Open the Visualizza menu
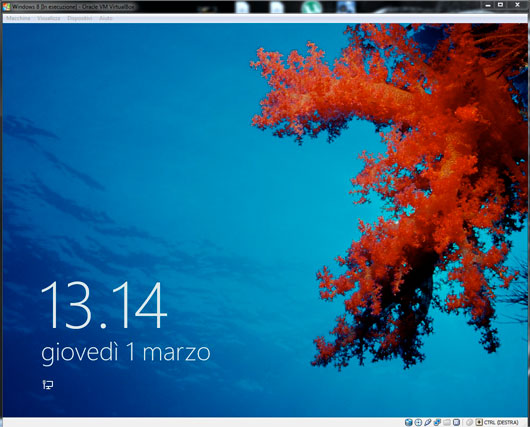Viewport: 530px width, 427px height. click(x=49, y=18)
